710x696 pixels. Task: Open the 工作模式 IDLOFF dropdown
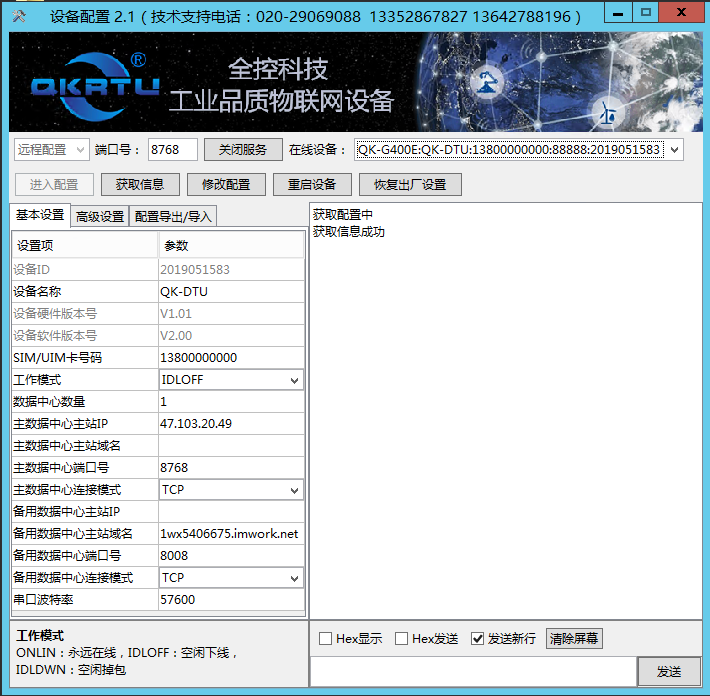point(231,380)
